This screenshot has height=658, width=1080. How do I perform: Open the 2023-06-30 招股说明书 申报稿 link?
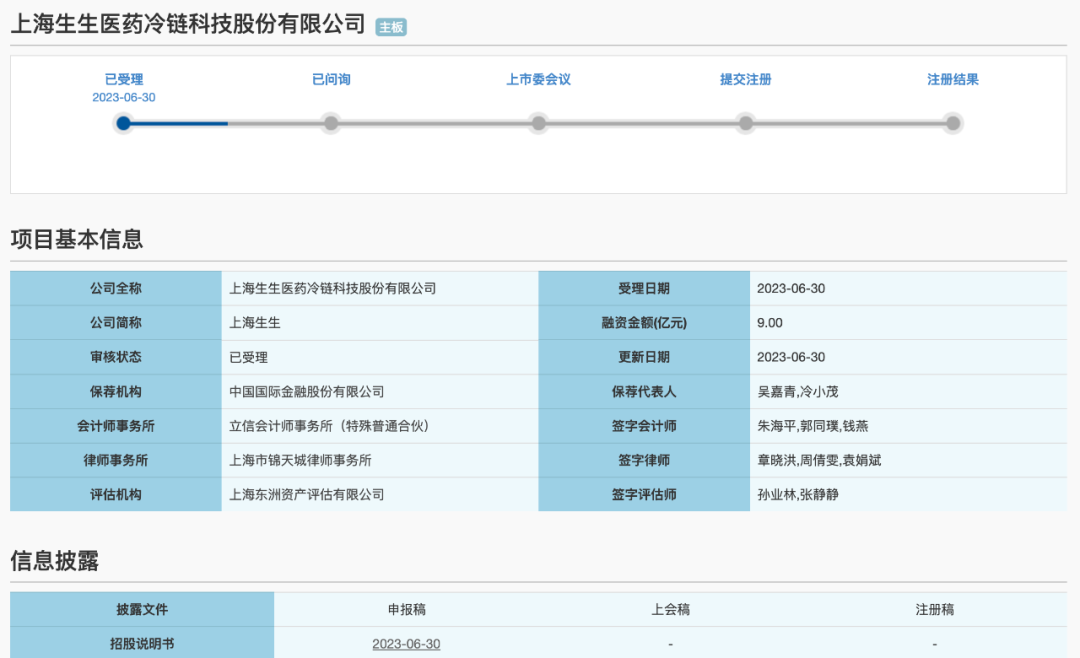(x=406, y=644)
